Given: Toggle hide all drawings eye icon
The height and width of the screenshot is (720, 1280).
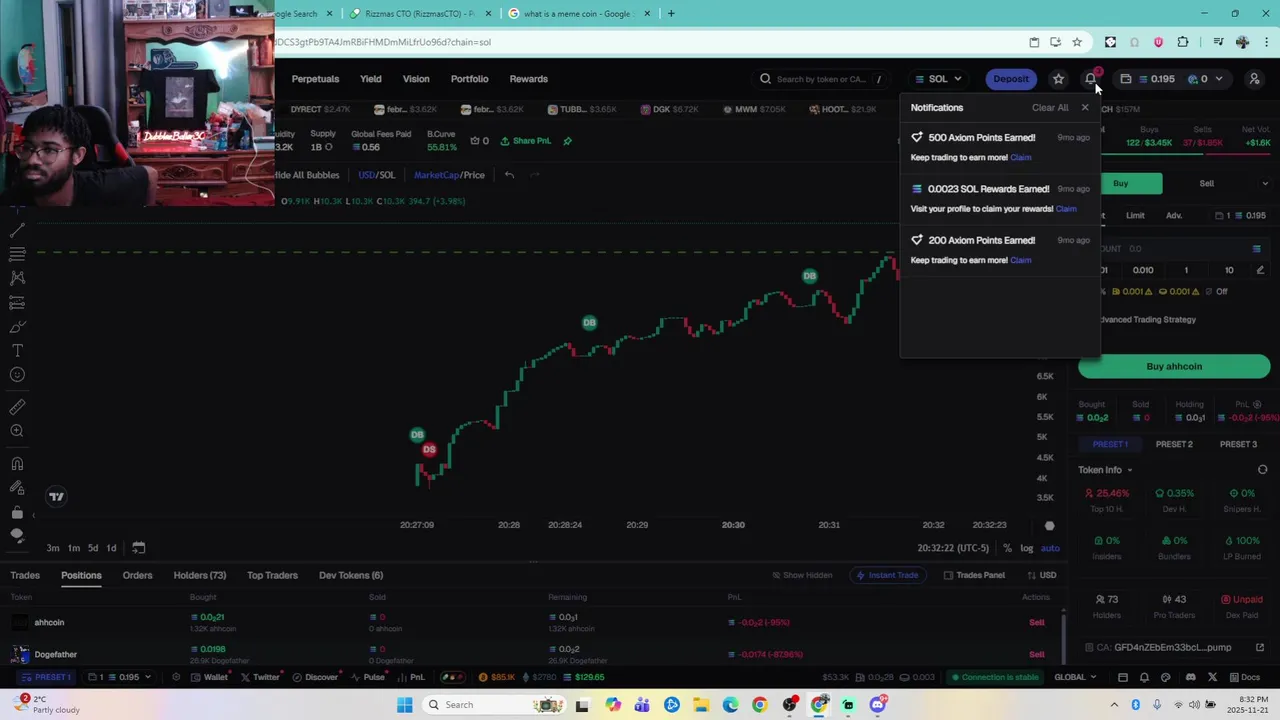Looking at the screenshot, I should click(17, 535).
